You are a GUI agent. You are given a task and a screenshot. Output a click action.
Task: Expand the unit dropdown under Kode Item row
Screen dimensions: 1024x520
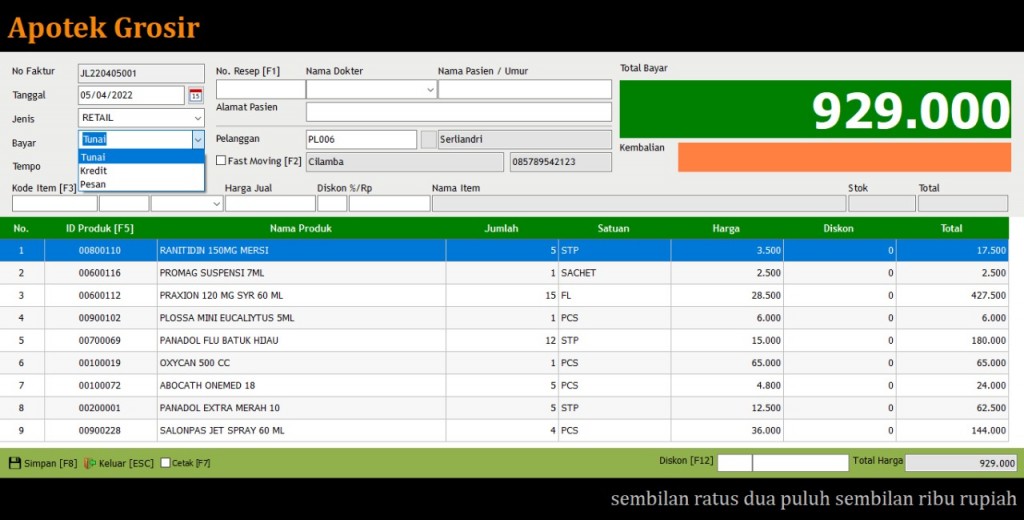(216, 204)
